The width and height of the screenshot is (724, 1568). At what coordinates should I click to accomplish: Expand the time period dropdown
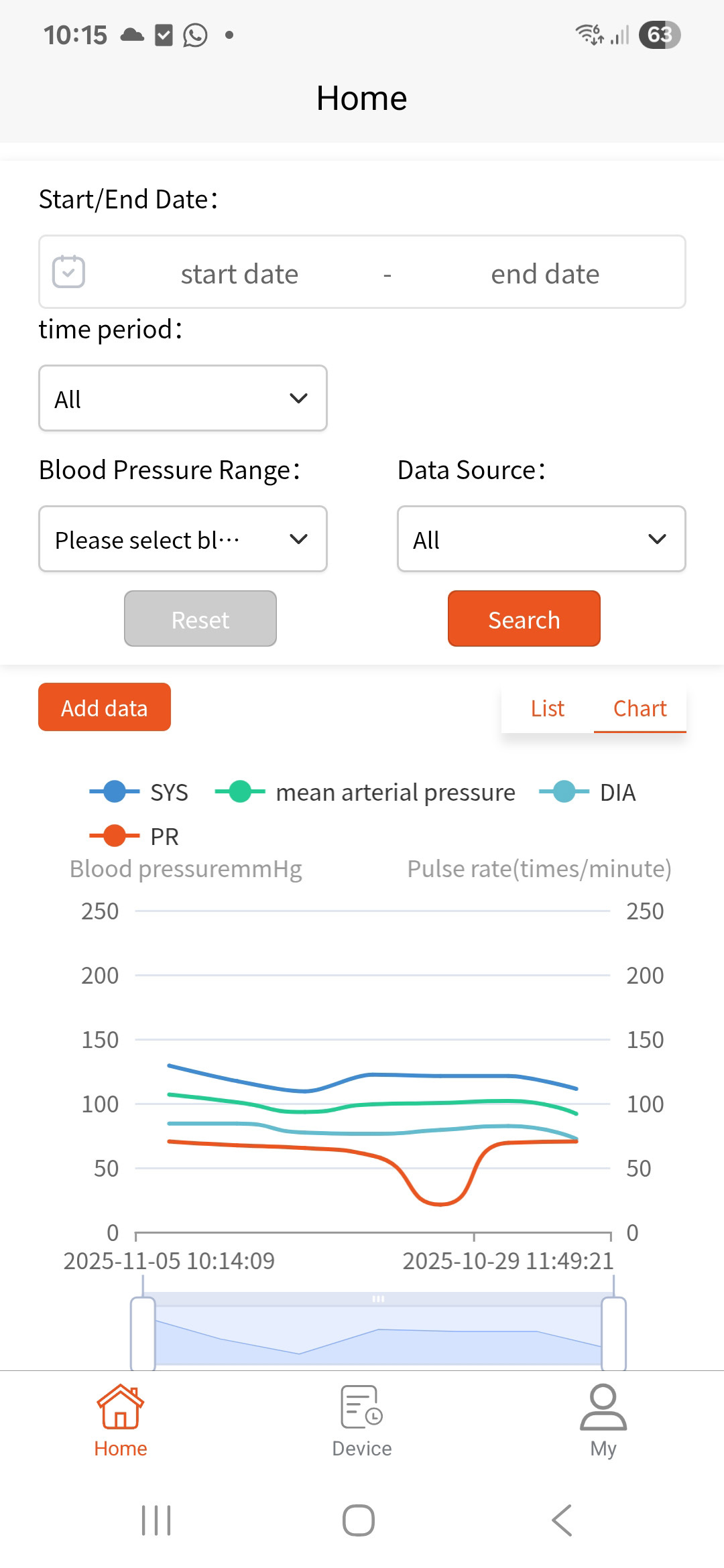[183, 399]
